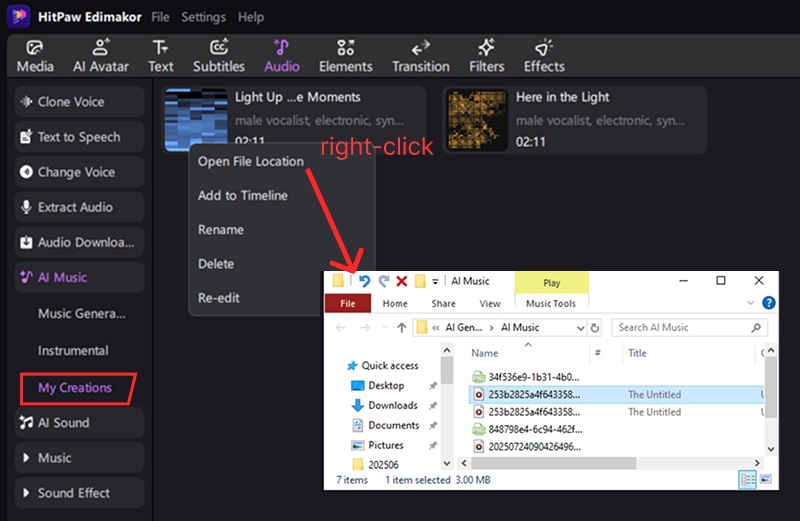Click the Here in the Light thumbnail
Image resolution: width=800 pixels, height=521 pixels.
coord(477,119)
